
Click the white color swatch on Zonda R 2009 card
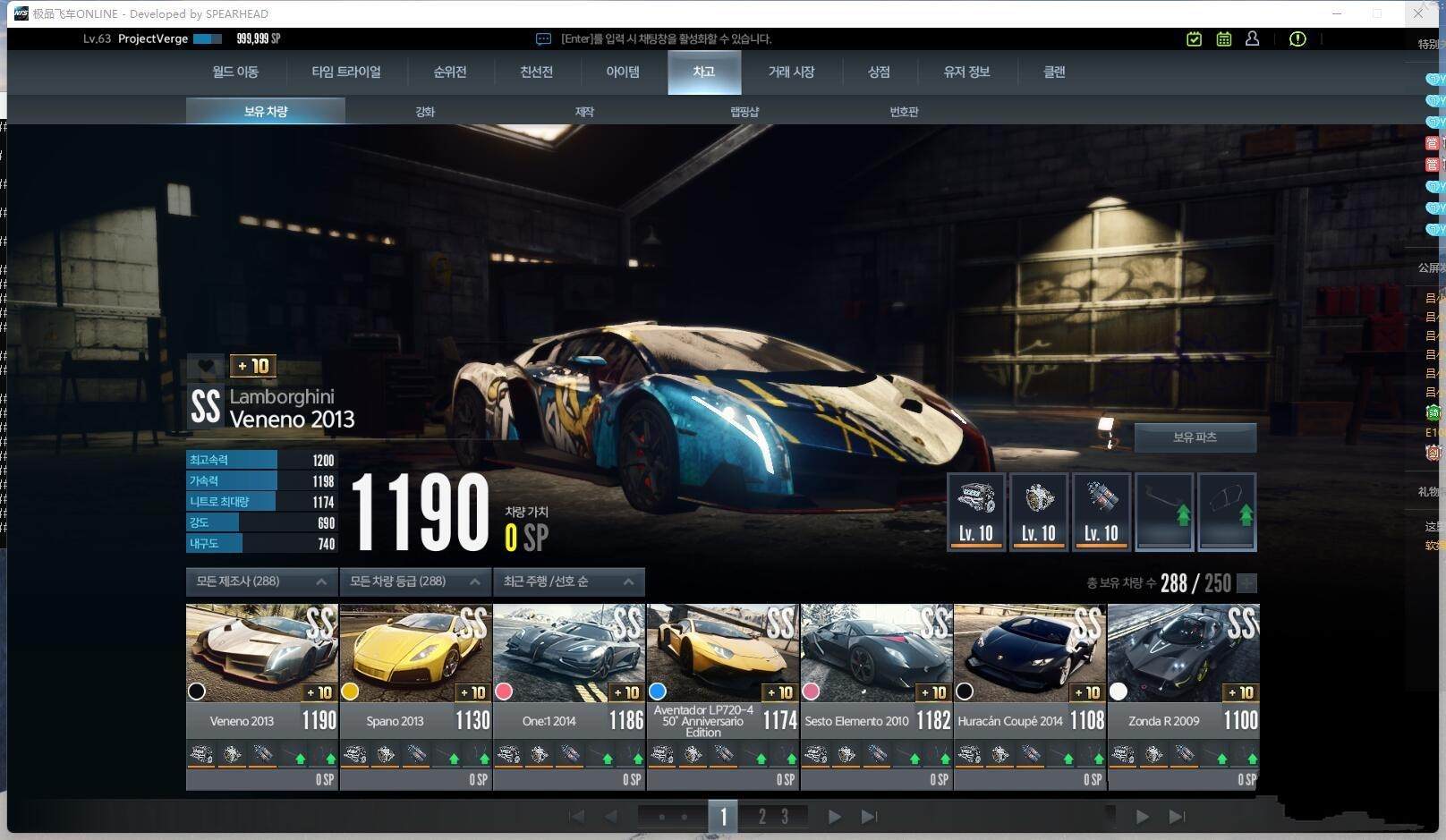tap(1119, 691)
